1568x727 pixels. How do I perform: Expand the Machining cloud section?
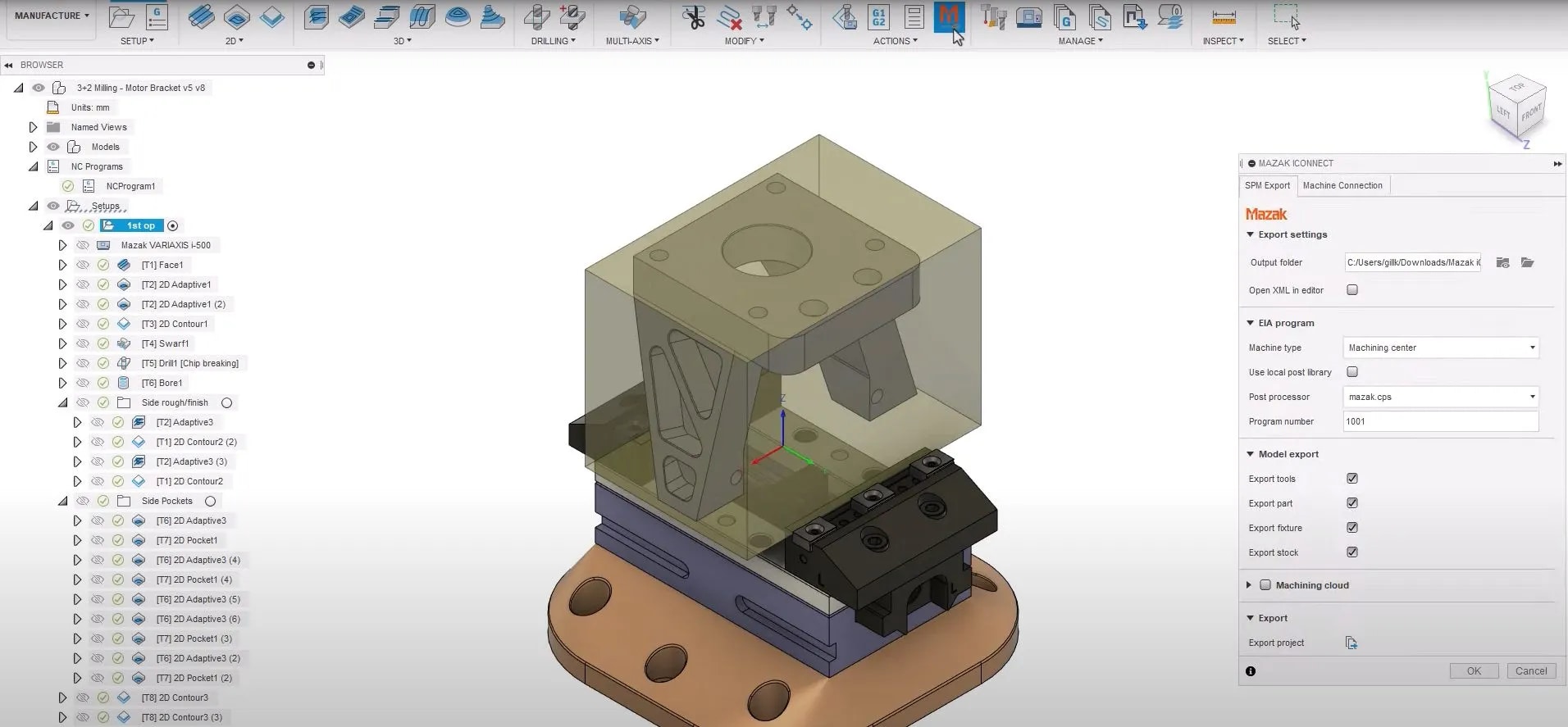point(1248,585)
